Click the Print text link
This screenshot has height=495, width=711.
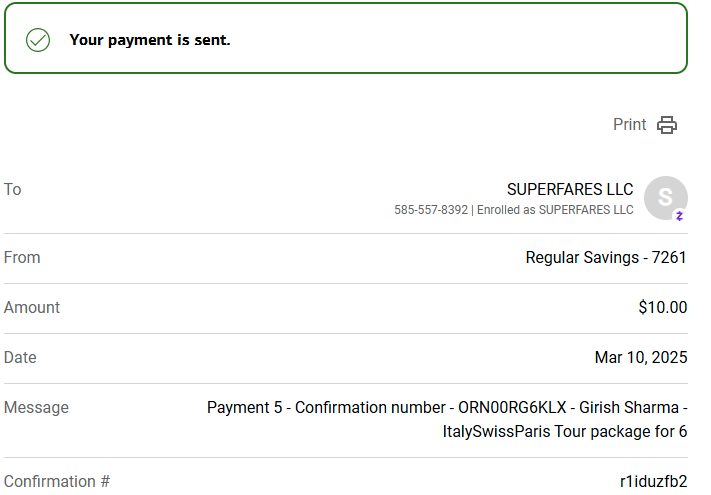629,124
